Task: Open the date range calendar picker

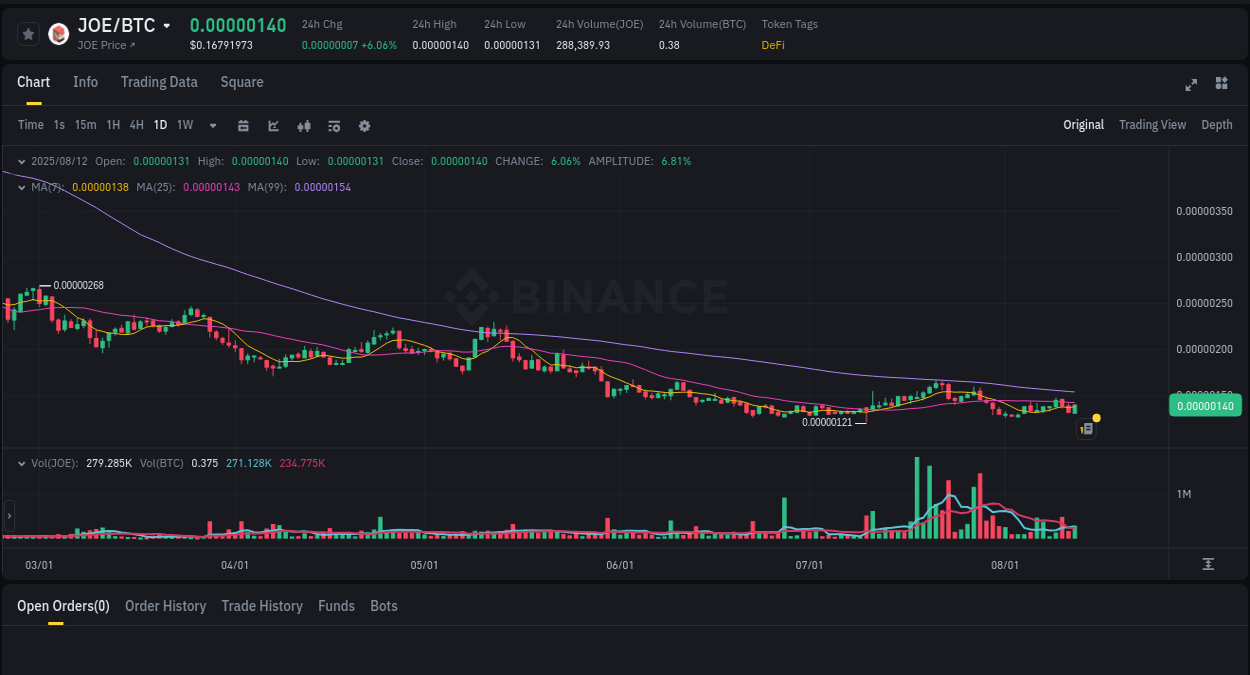Action: coord(243,125)
